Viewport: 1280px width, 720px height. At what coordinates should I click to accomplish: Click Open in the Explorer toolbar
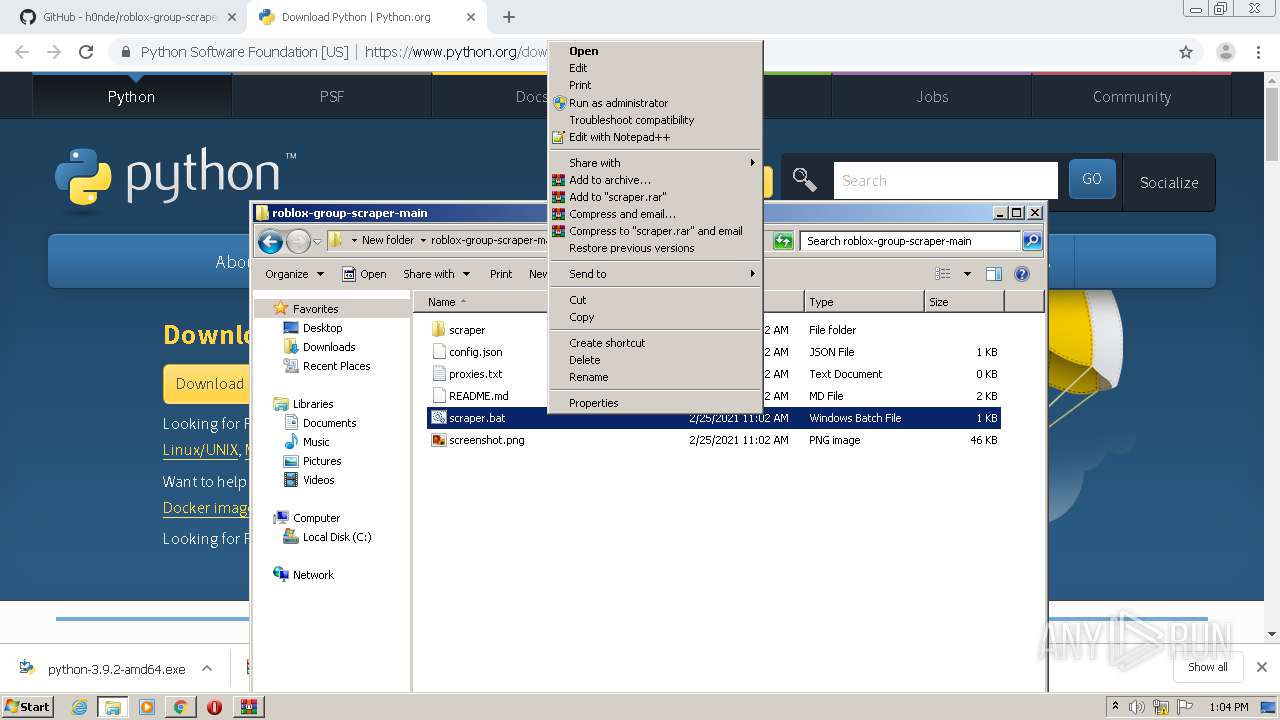point(364,274)
